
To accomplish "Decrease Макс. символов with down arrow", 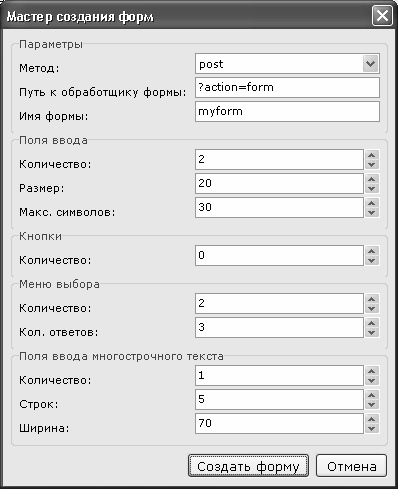I will tap(372, 213).
